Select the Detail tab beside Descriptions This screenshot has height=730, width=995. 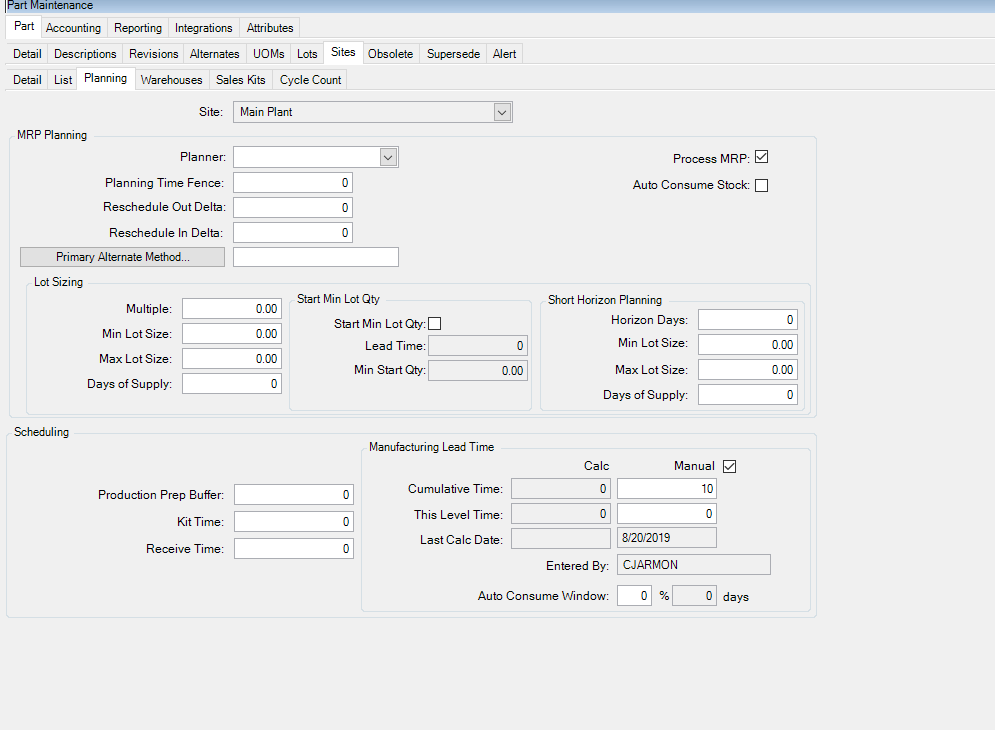[27, 54]
